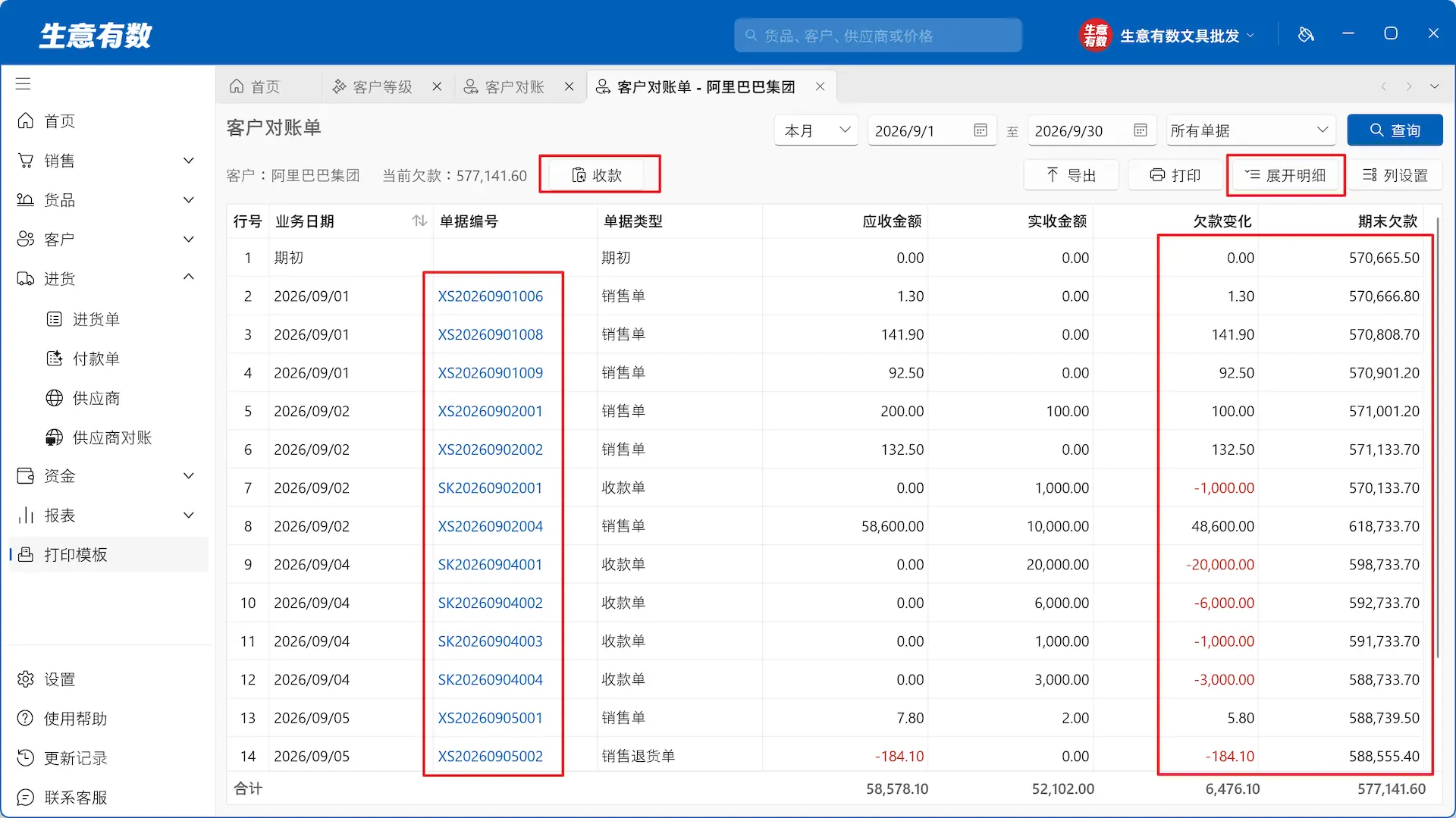Open 打印模板 in sidebar
This screenshot has width=1456, height=818.
(x=108, y=555)
